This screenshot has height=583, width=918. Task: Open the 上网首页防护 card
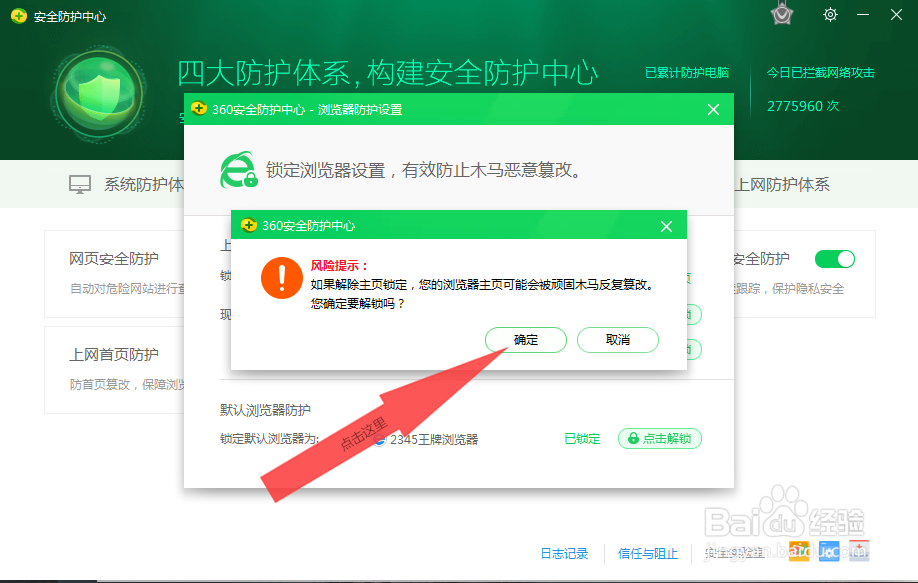point(115,370)
